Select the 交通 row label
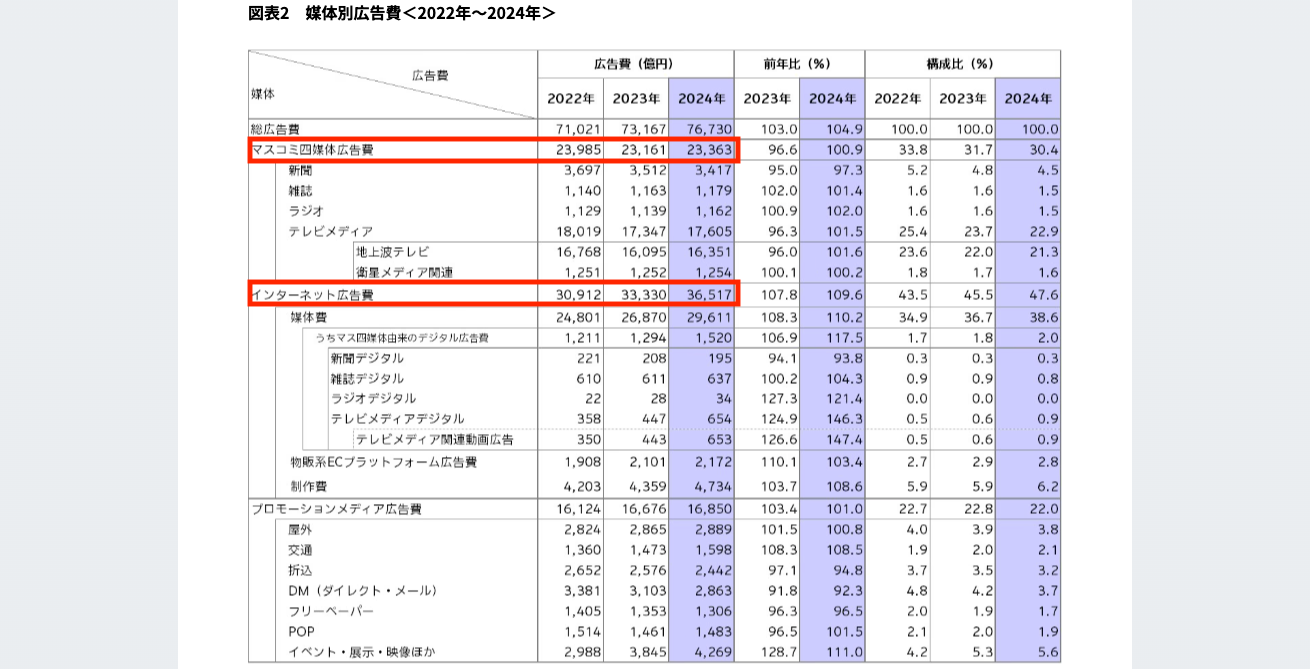 tap(300, 550)
